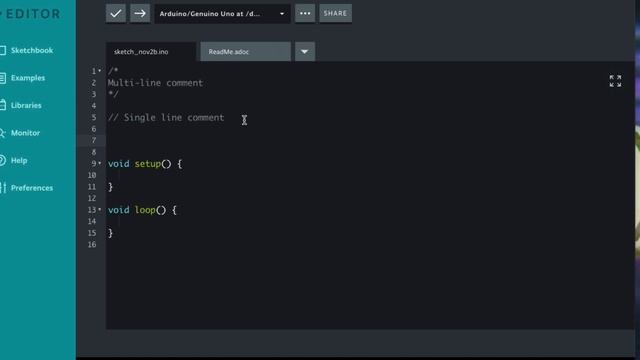The width and height of the screenshot is (640, 360).
Task: Click the EDITOR logo title
Action: tap(33, 14)
